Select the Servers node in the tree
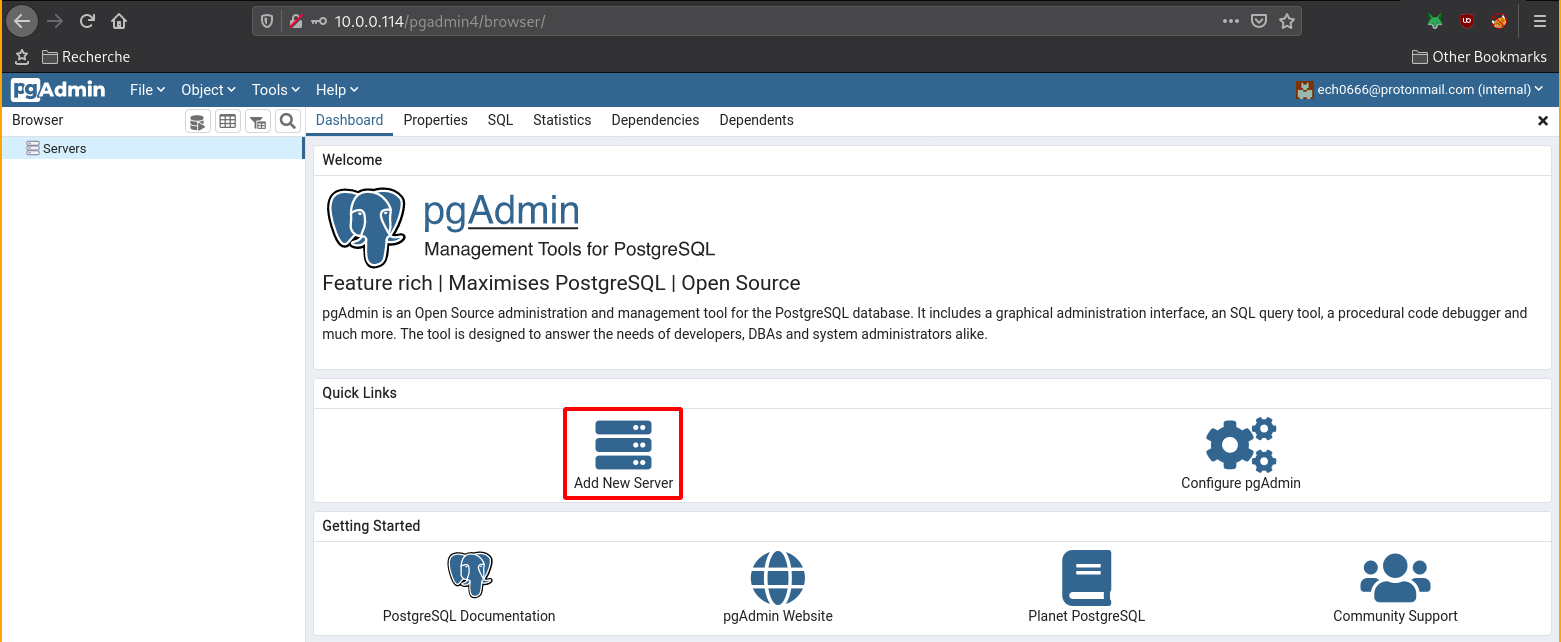Screen dimensions: 1561x642 pyautogui.click(x=152, y=148)
